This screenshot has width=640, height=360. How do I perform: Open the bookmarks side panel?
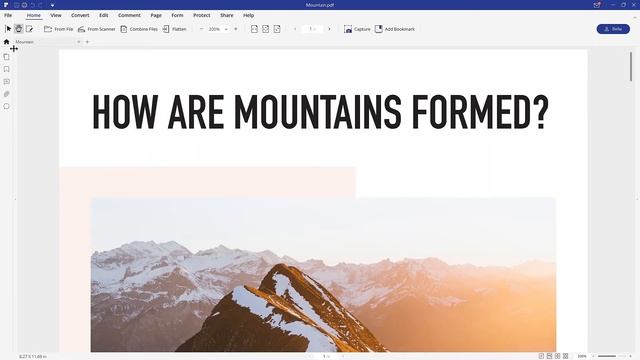click(7, 69)
